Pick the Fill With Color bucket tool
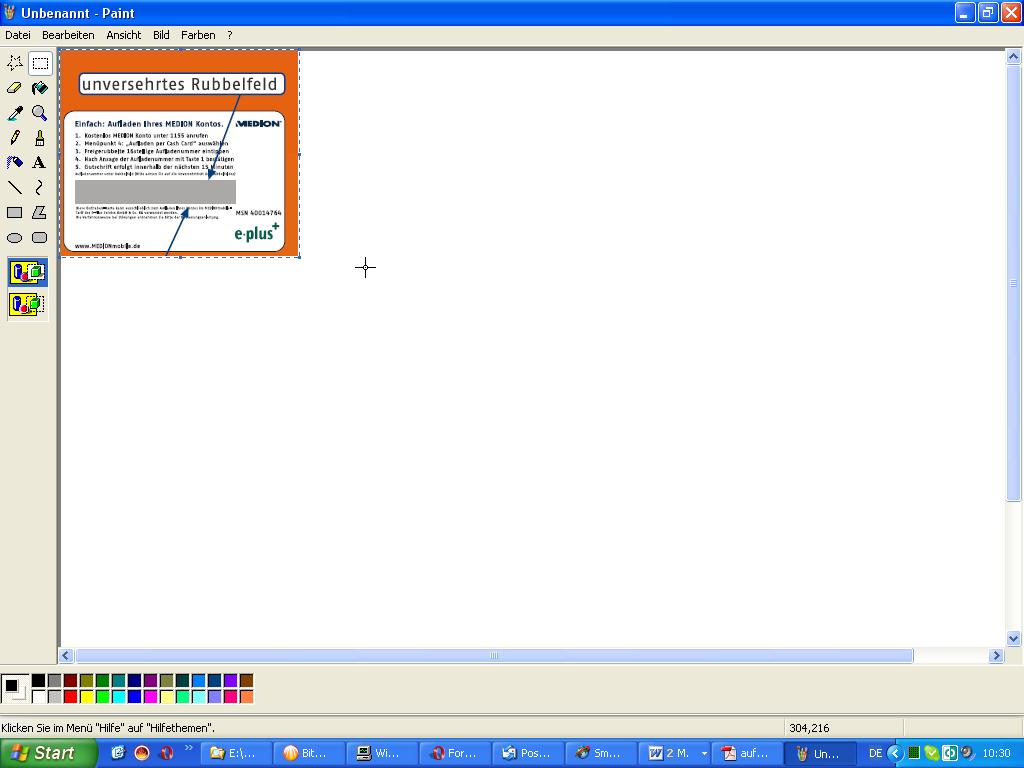 40,88
